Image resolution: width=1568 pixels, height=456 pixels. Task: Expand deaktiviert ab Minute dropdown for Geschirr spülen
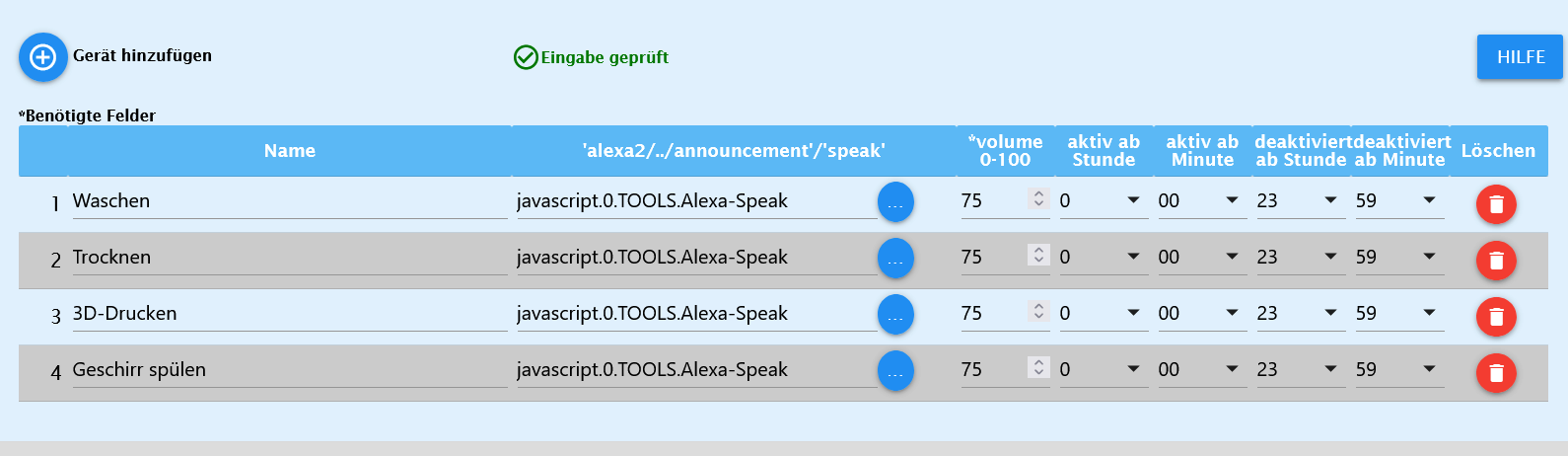coord(1399,370)
